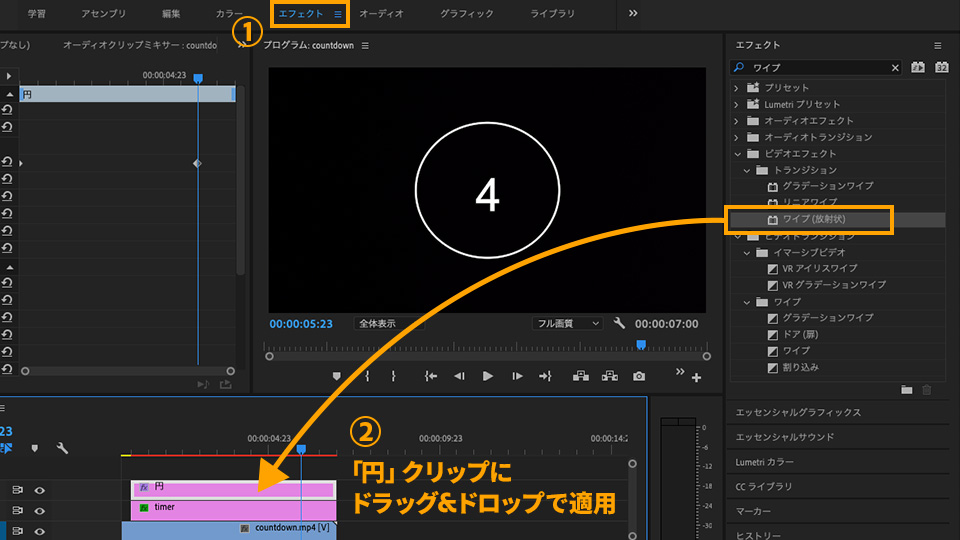Viewport: 960px width, 540px height.
Task: Select the VR グラデーションワイプ transition
Action: [834, 285]
